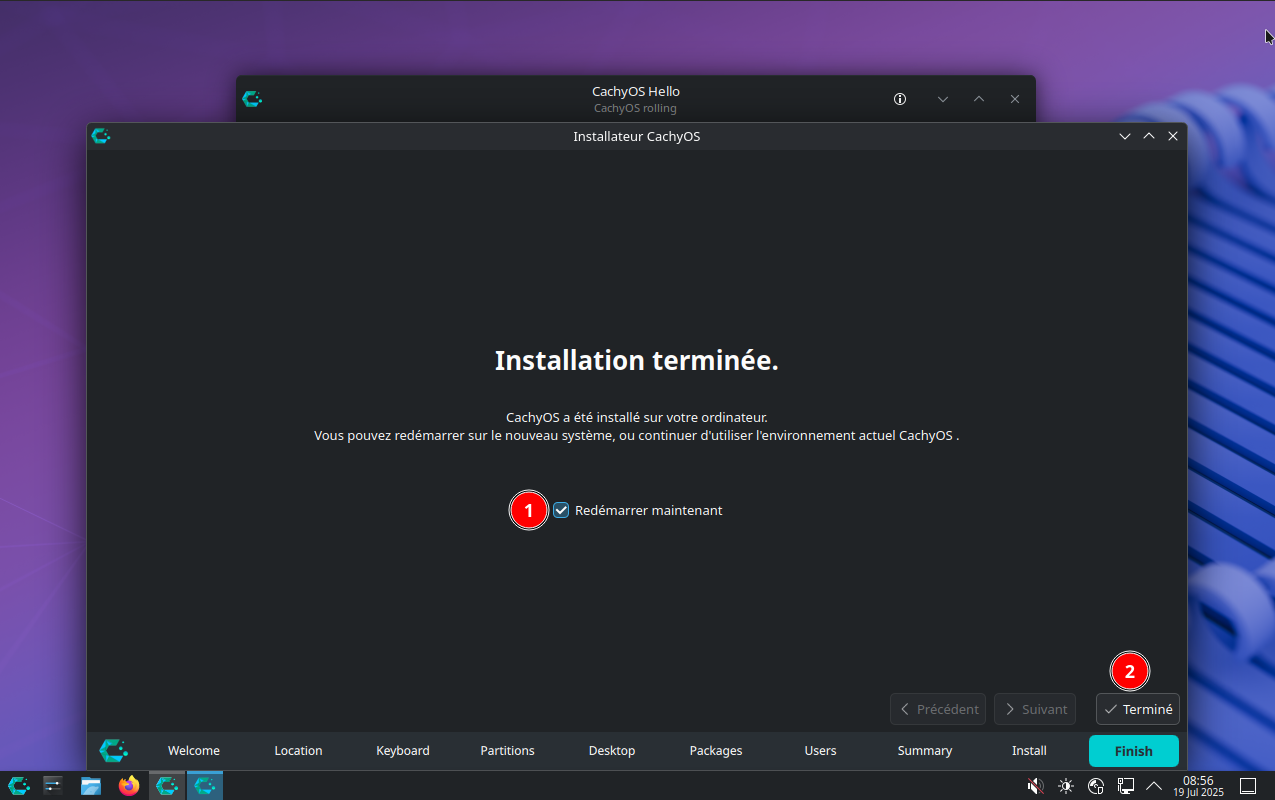Launch the Dolphin file manager
The width and height of the screenshot is (1275, 800).
[91, 786]
